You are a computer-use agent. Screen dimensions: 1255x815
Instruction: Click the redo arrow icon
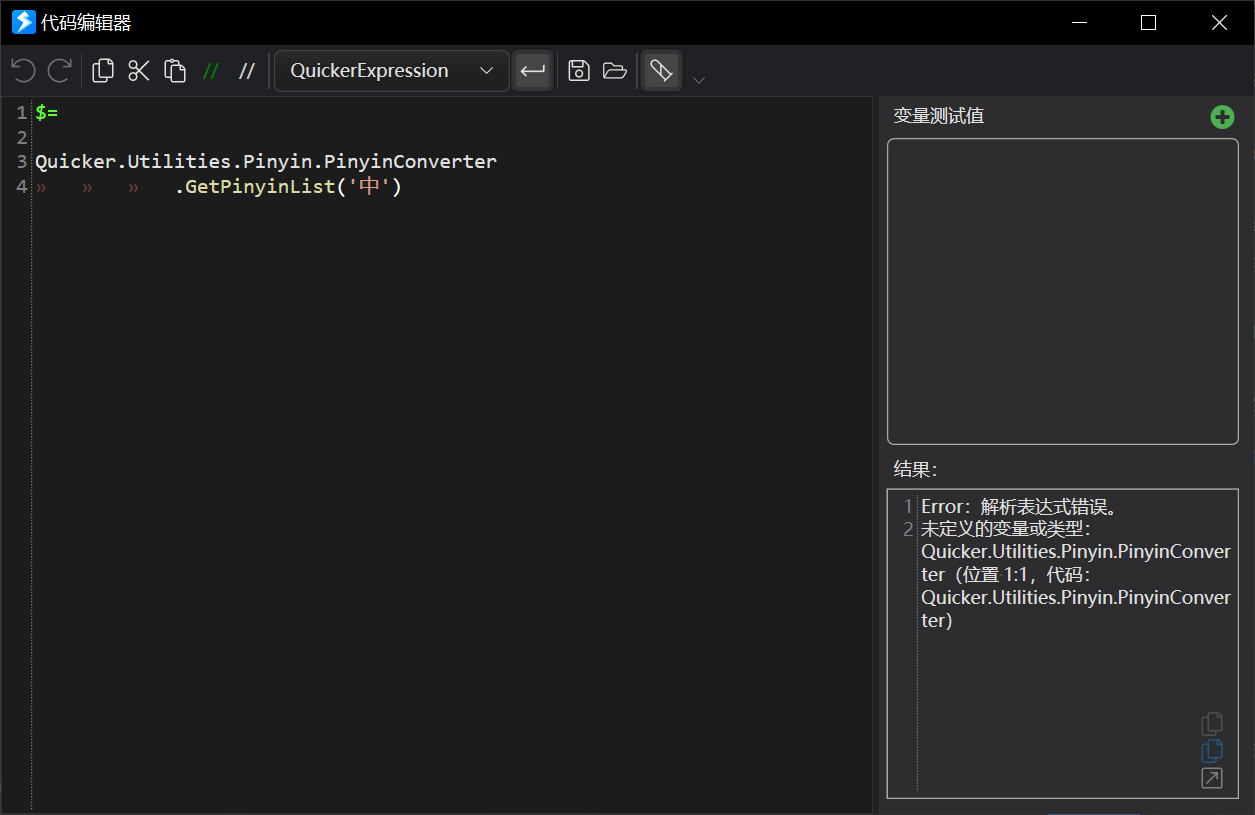(x=60, y=70)
